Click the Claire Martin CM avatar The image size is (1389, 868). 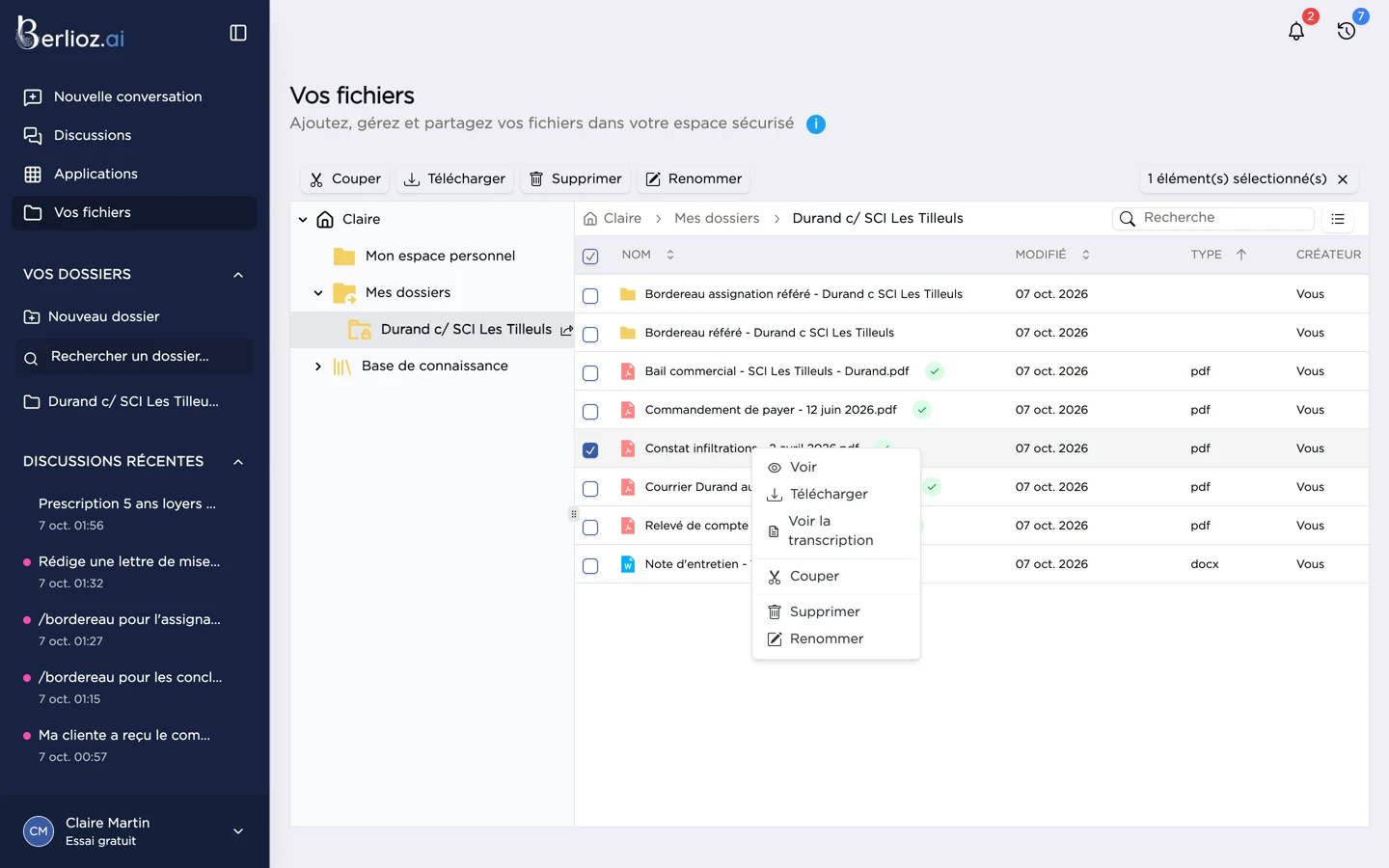click(x=39, y=830)
